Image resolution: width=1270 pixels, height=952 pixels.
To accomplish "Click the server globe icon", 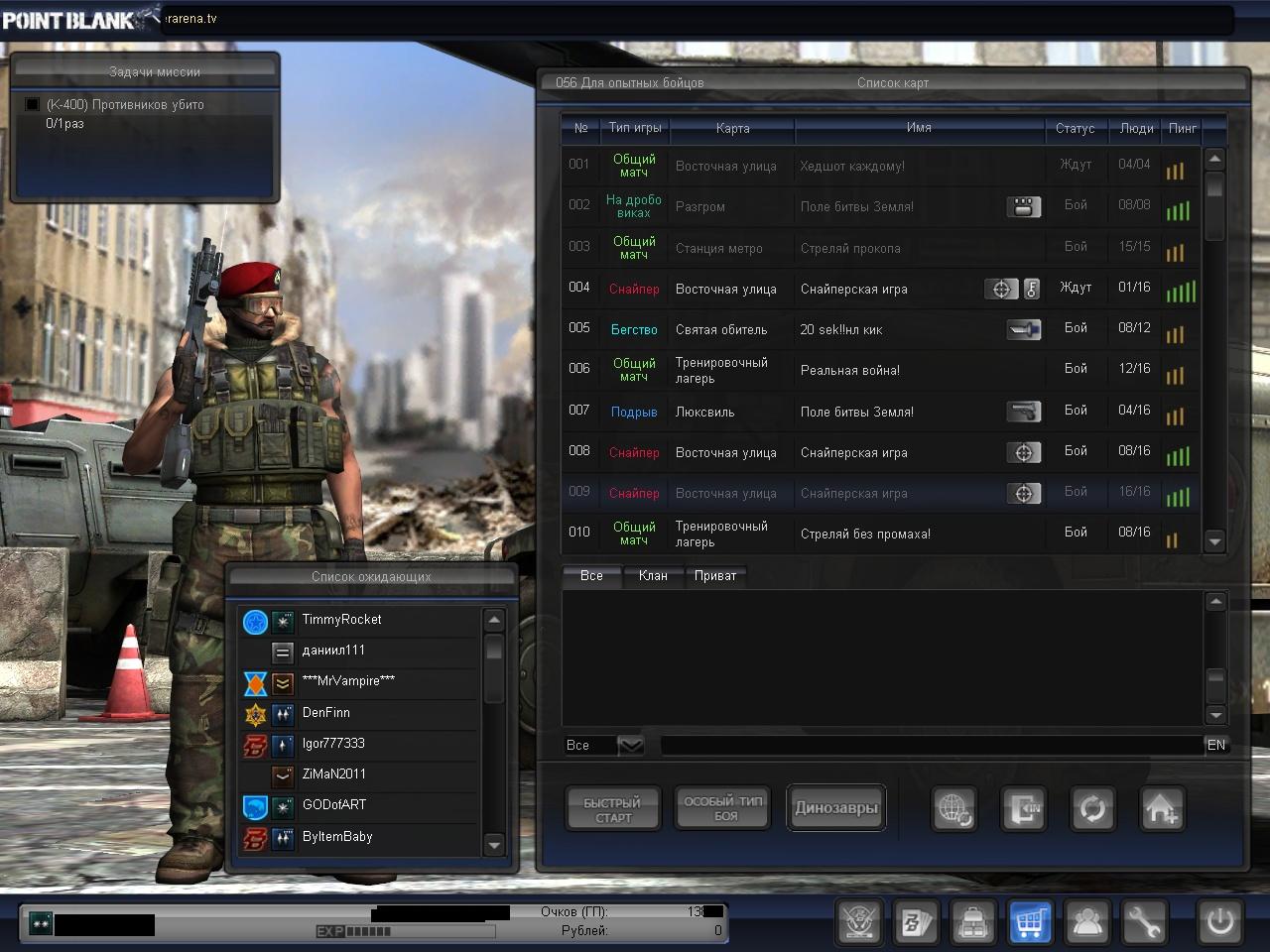I will pos(954,809).
